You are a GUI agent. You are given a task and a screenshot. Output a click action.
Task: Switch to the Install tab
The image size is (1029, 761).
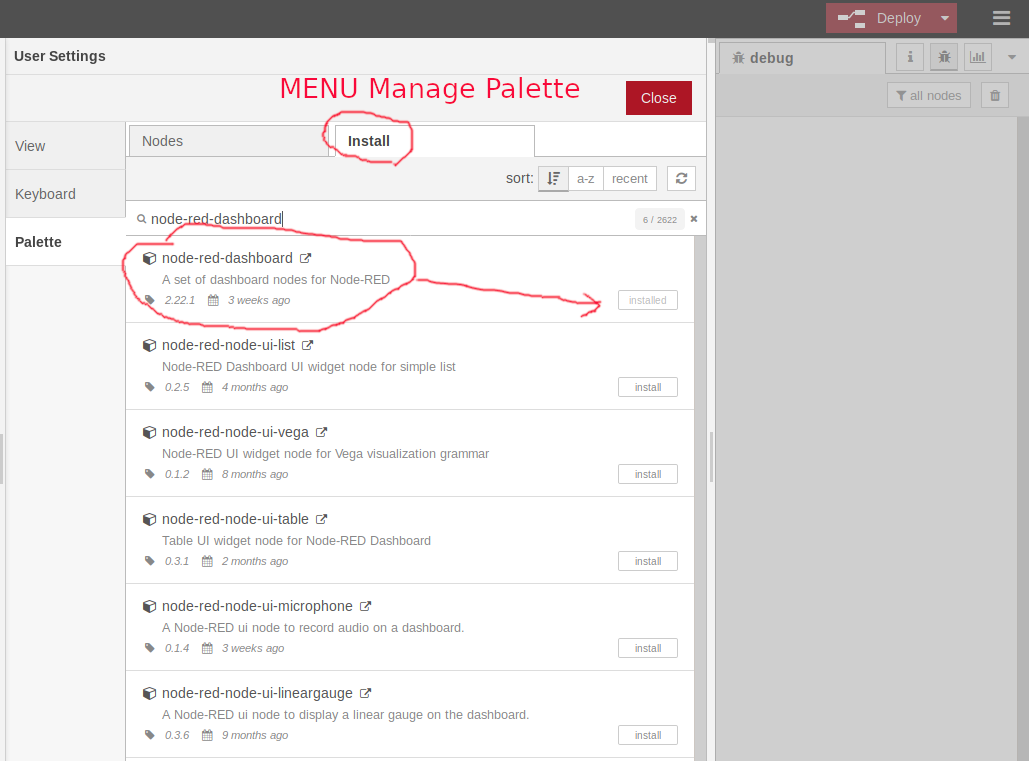pyautogui.click(x=434, y=141)
